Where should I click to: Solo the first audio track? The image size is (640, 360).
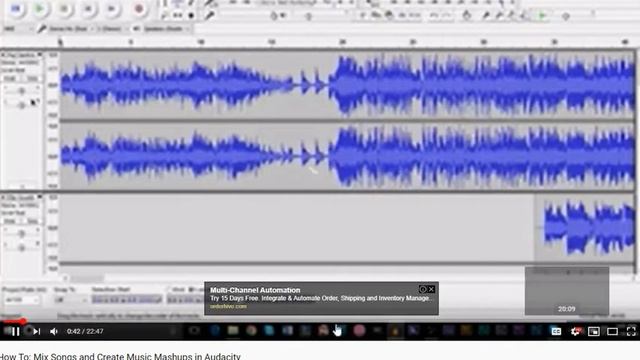(31, 78)
